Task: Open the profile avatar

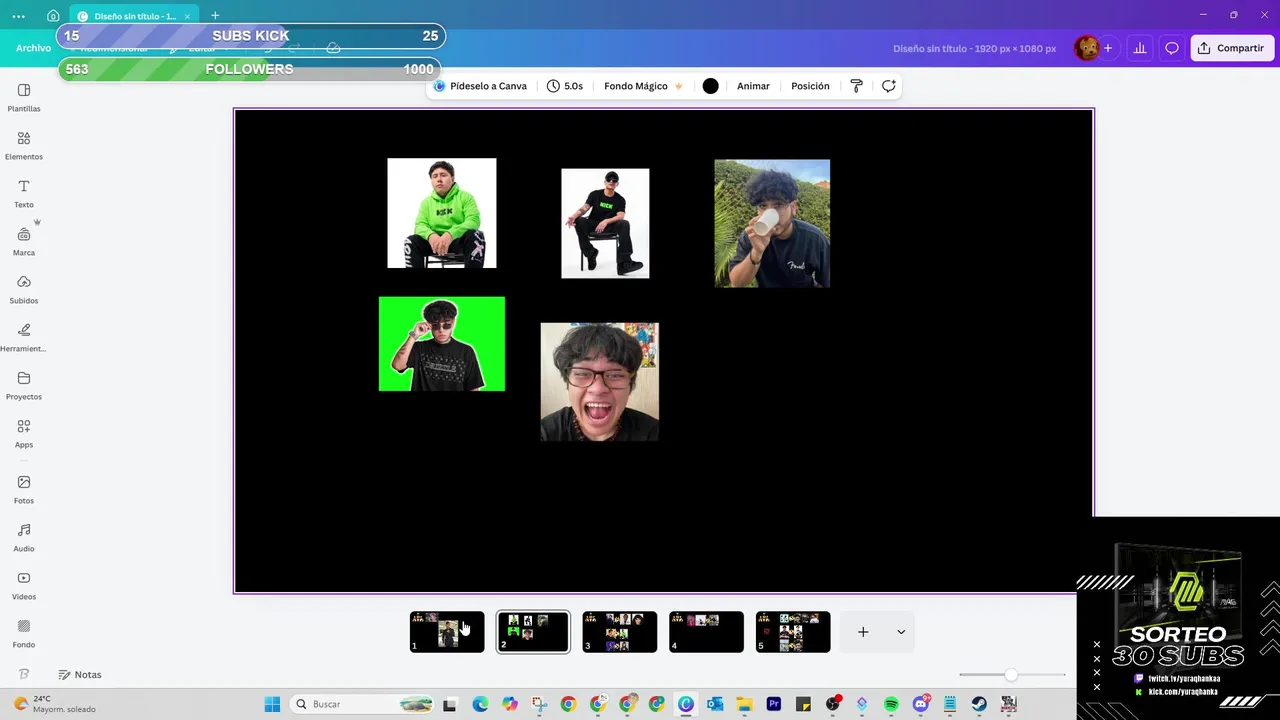Action: [x=1086, y=48]
